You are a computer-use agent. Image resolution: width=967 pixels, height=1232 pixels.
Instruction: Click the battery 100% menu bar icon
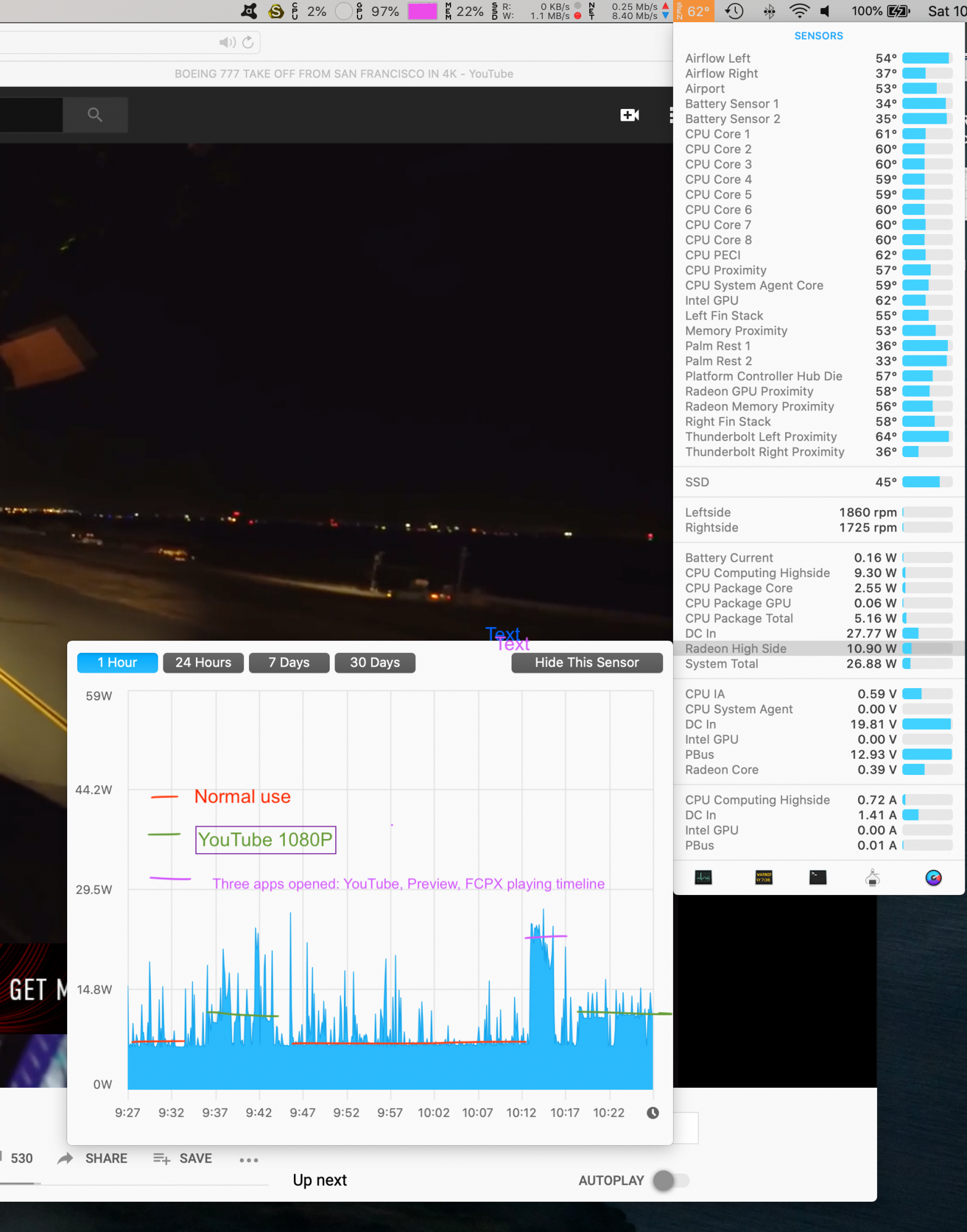881,11
